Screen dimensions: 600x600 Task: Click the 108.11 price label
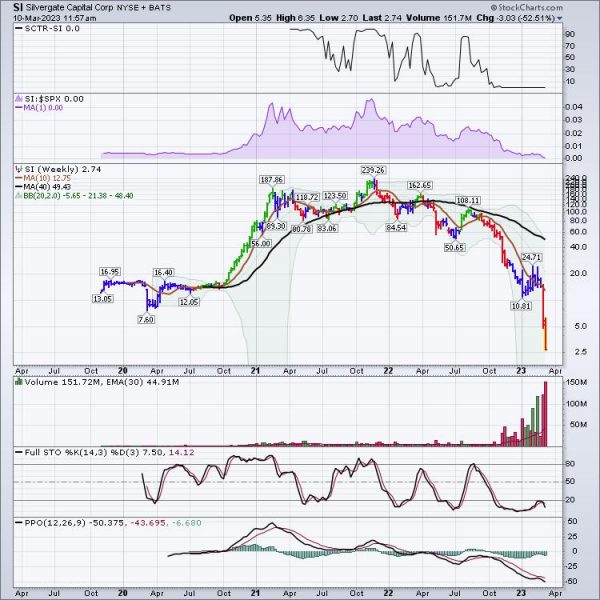pos(468,201)
